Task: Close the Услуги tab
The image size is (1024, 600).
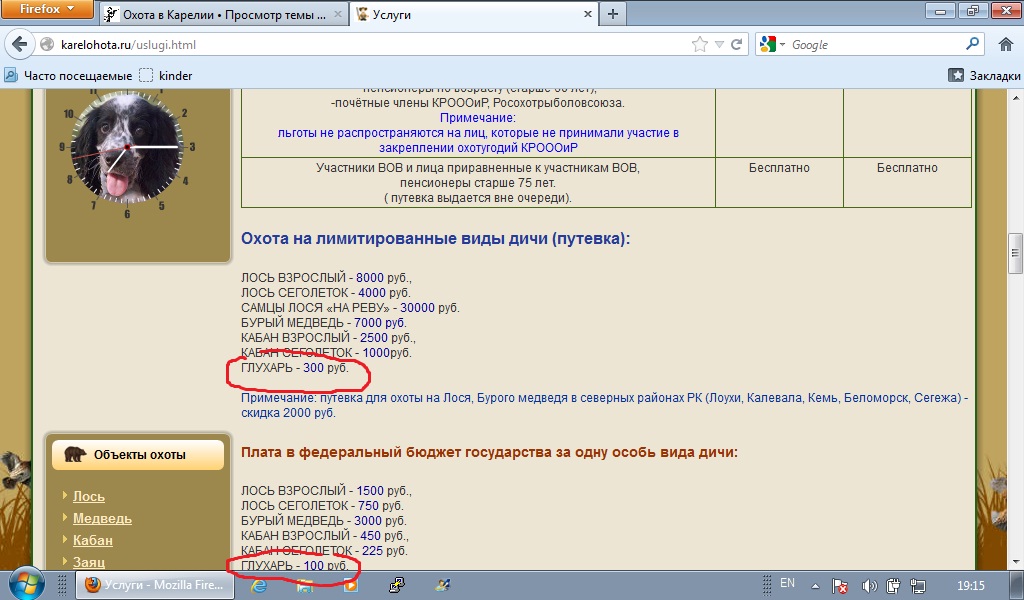Action: pos(583,15)
